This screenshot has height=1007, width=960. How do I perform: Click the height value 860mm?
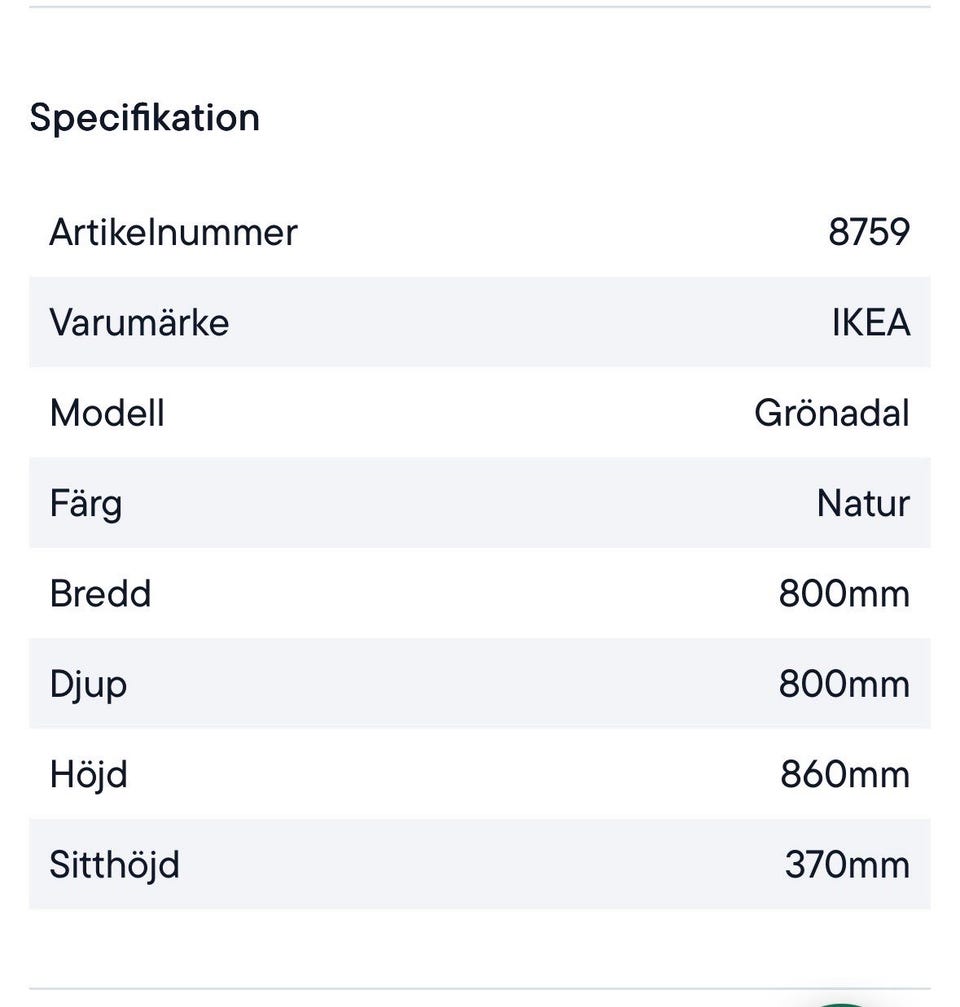845,774
